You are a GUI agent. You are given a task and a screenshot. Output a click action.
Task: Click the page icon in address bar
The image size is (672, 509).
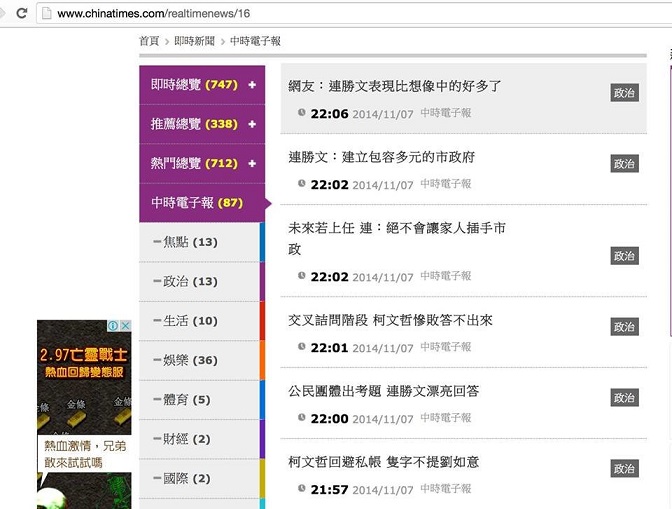45,14
